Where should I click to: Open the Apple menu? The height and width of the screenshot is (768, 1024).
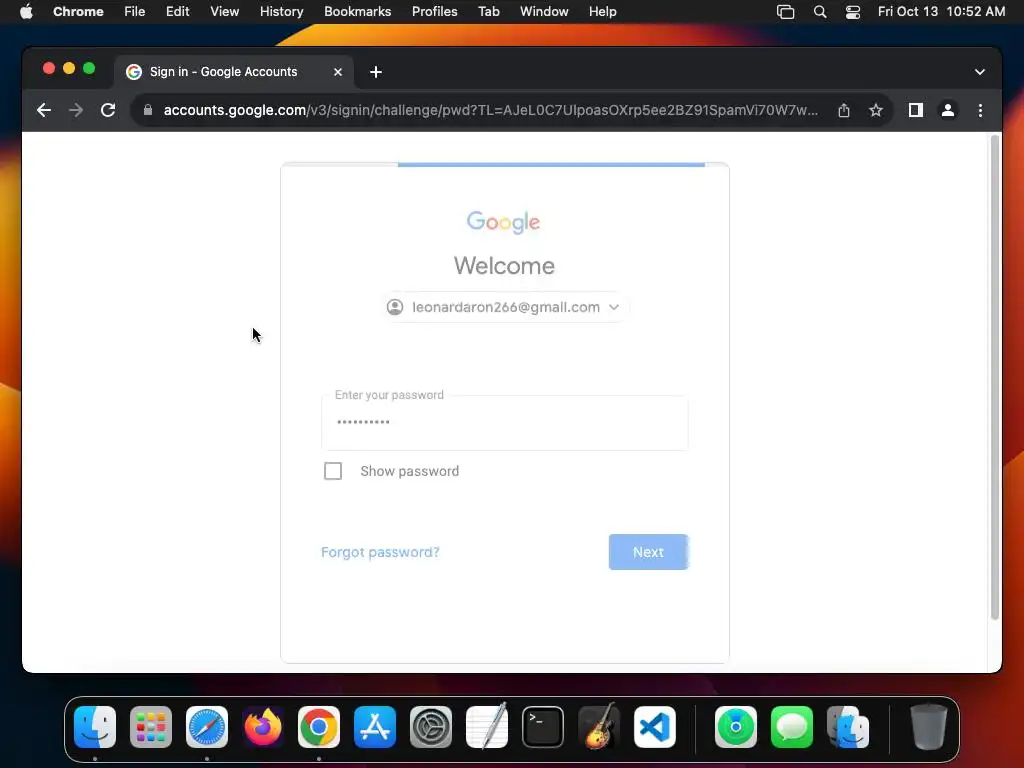(x=26, y=11)
